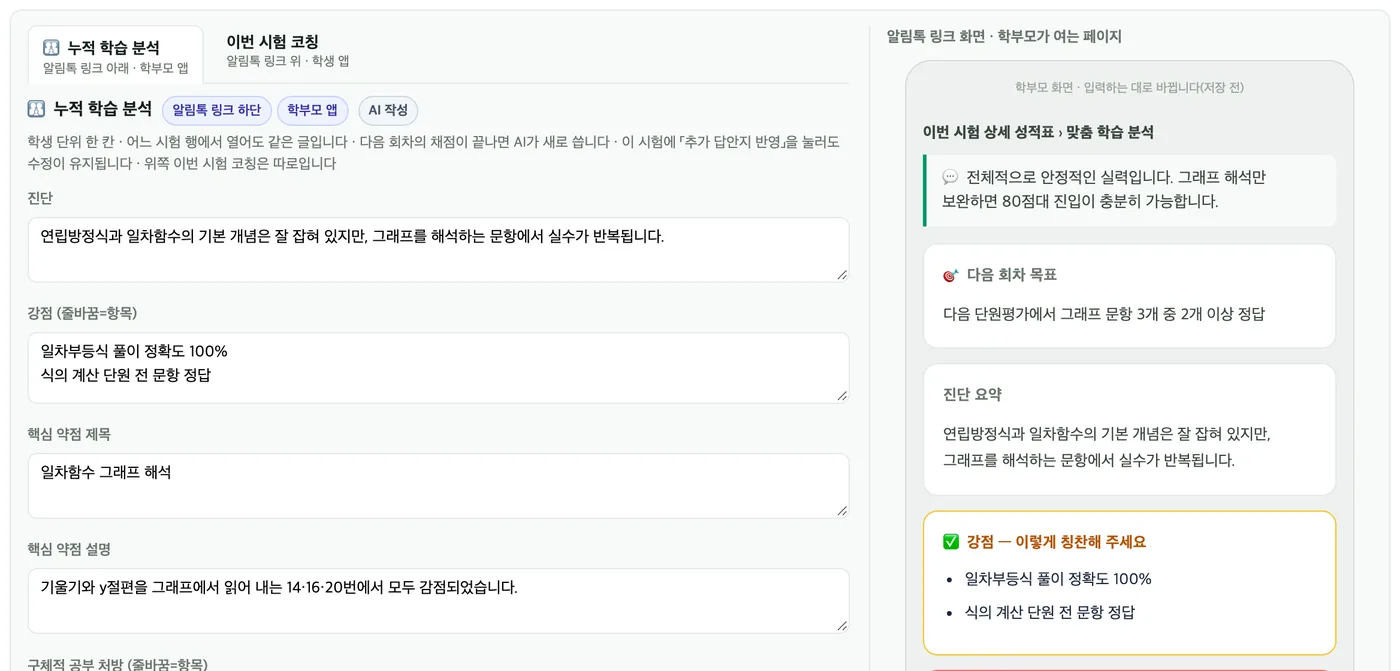Edit the 진단 text area

pyautogui.click(x=438, y=250)
